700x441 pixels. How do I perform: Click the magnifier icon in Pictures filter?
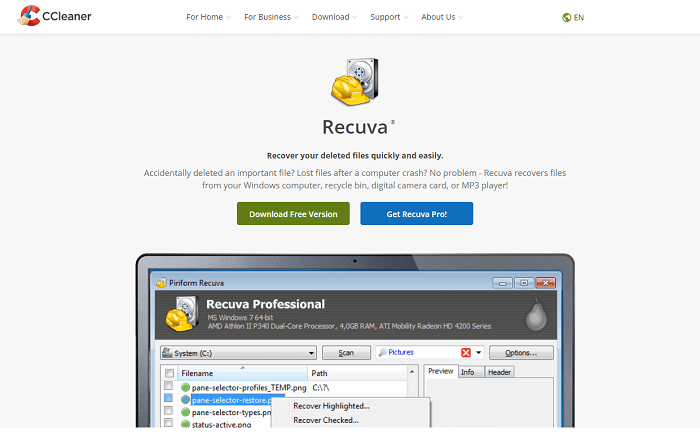click(x=383, y=352)
